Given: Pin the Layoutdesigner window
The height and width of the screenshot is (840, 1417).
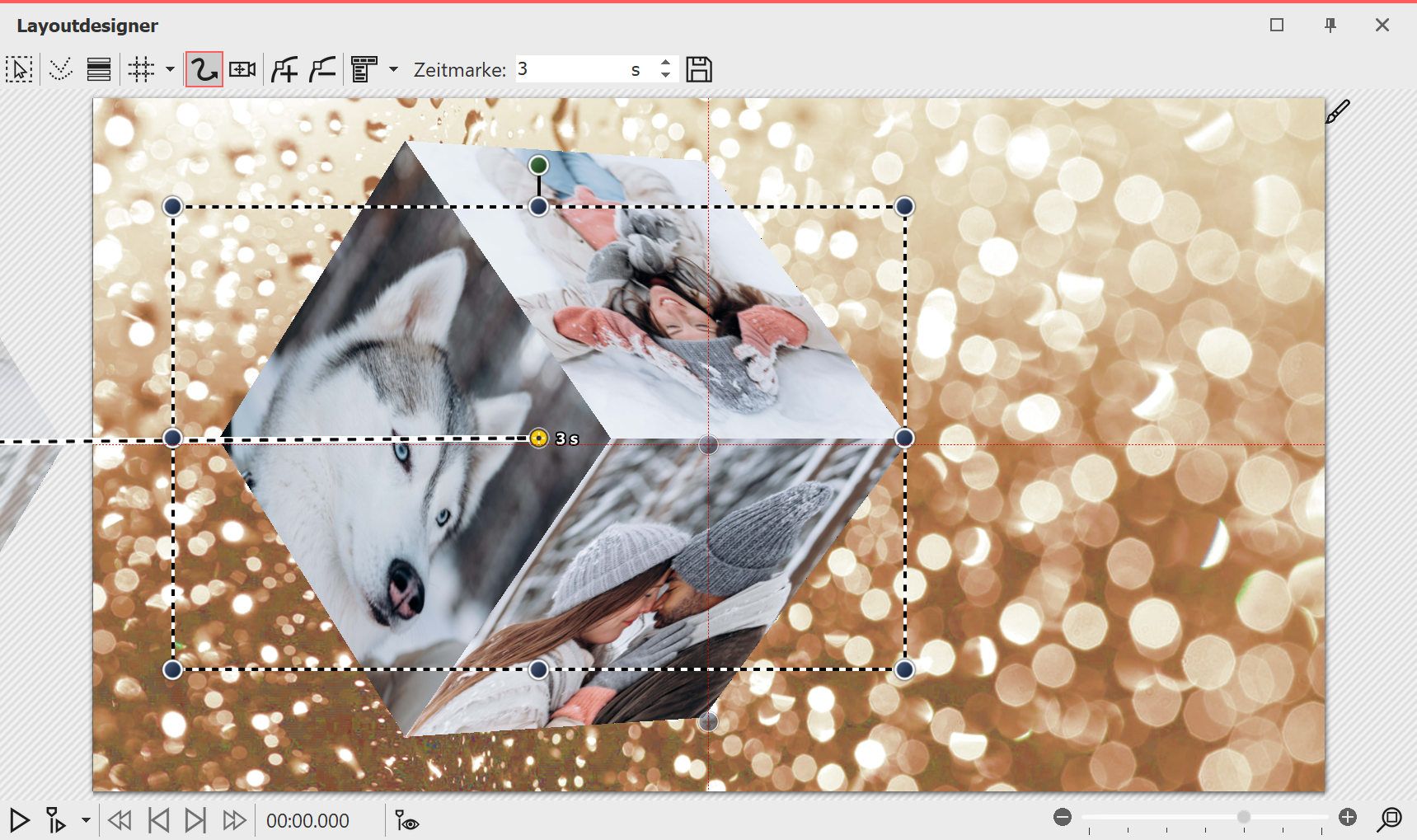Looking at the screenshot, I should pyautogui.click(x=1330, y=26).
